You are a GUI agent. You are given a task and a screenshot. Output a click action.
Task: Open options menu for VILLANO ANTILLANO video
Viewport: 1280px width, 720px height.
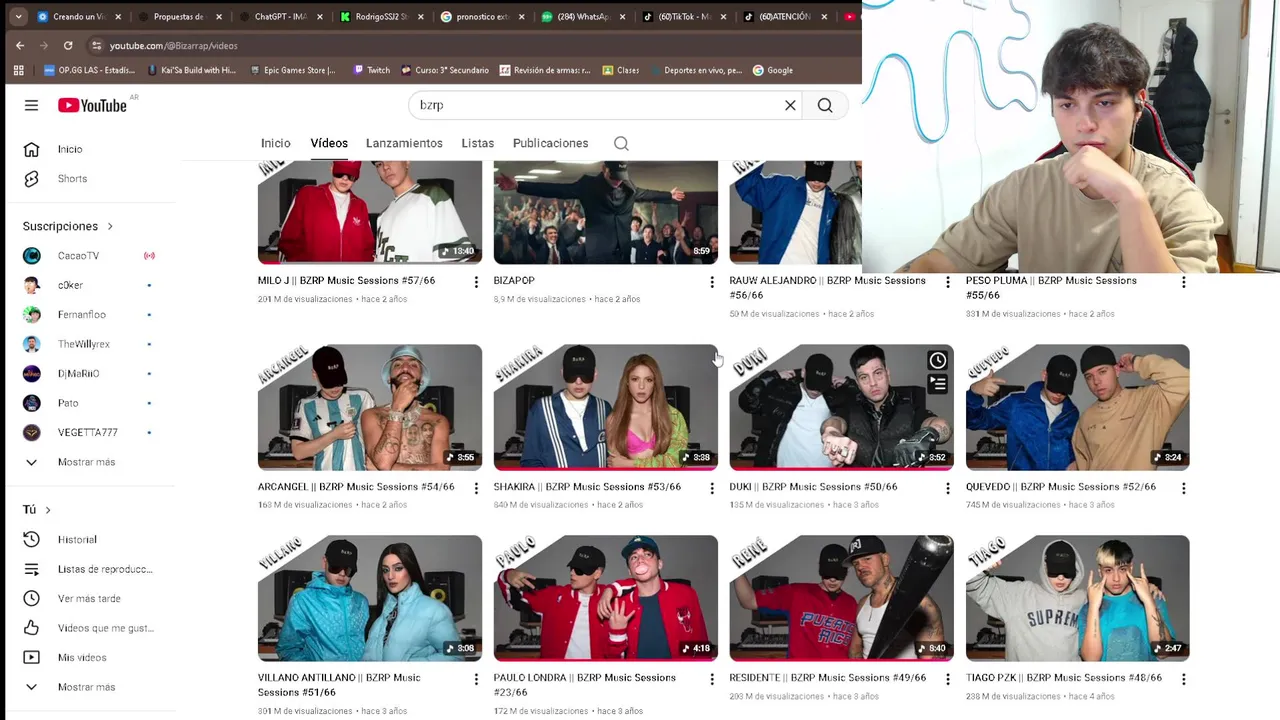click(x=476, y=679)
